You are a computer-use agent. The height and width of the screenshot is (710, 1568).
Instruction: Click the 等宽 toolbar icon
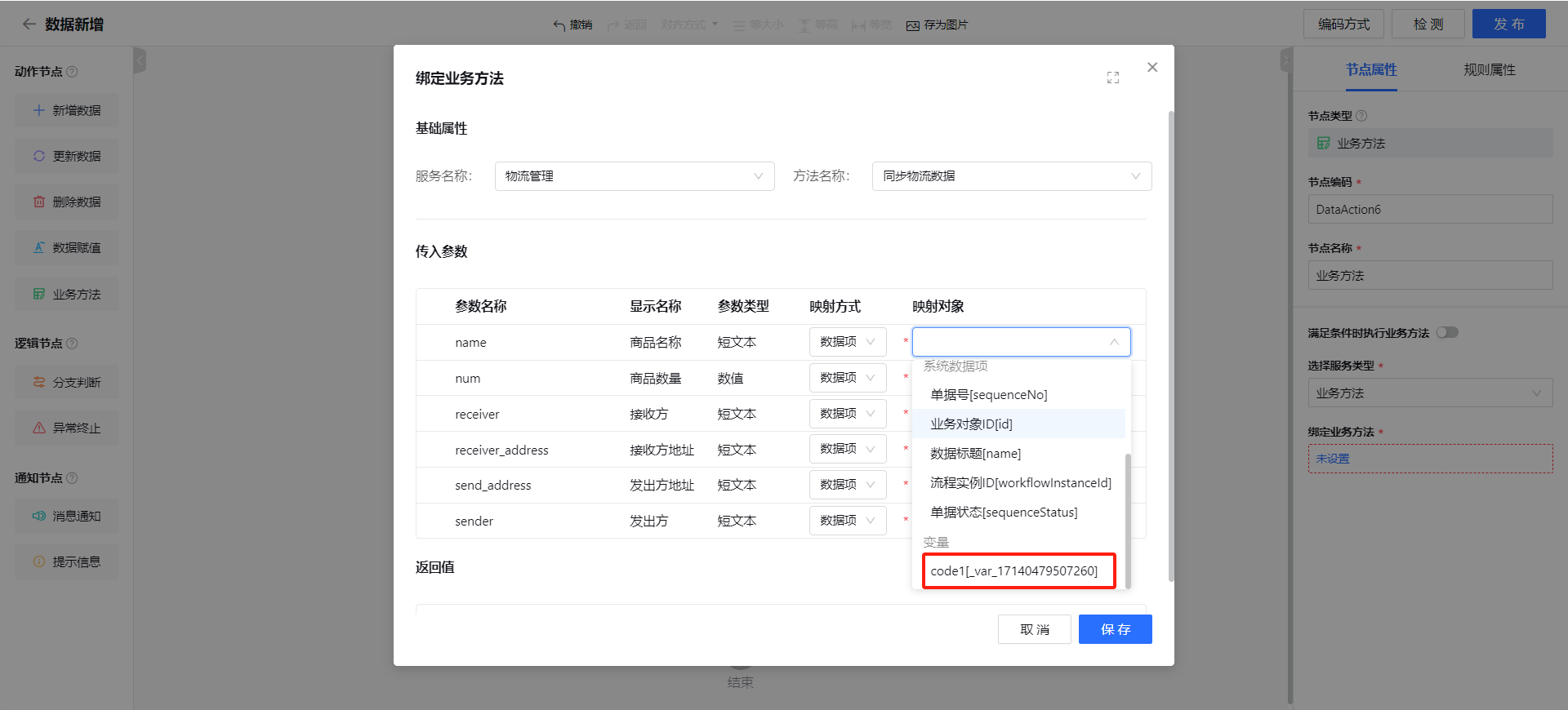click(858, 25)
